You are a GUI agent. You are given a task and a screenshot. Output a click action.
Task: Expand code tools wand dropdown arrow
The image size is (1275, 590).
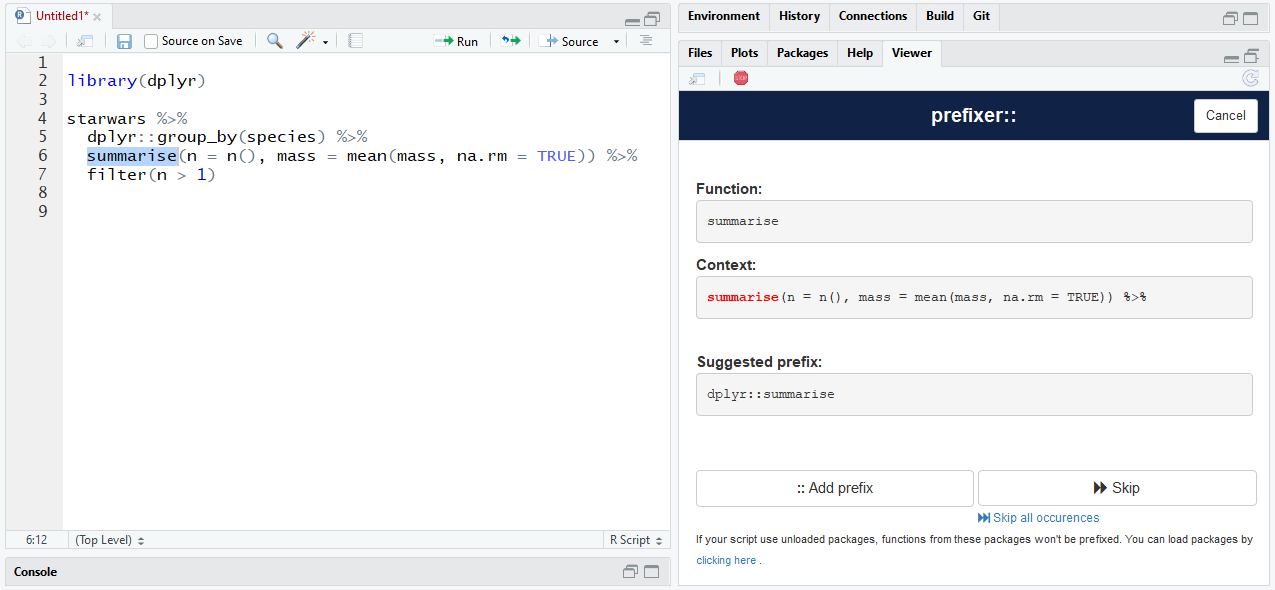click(325, 42)
